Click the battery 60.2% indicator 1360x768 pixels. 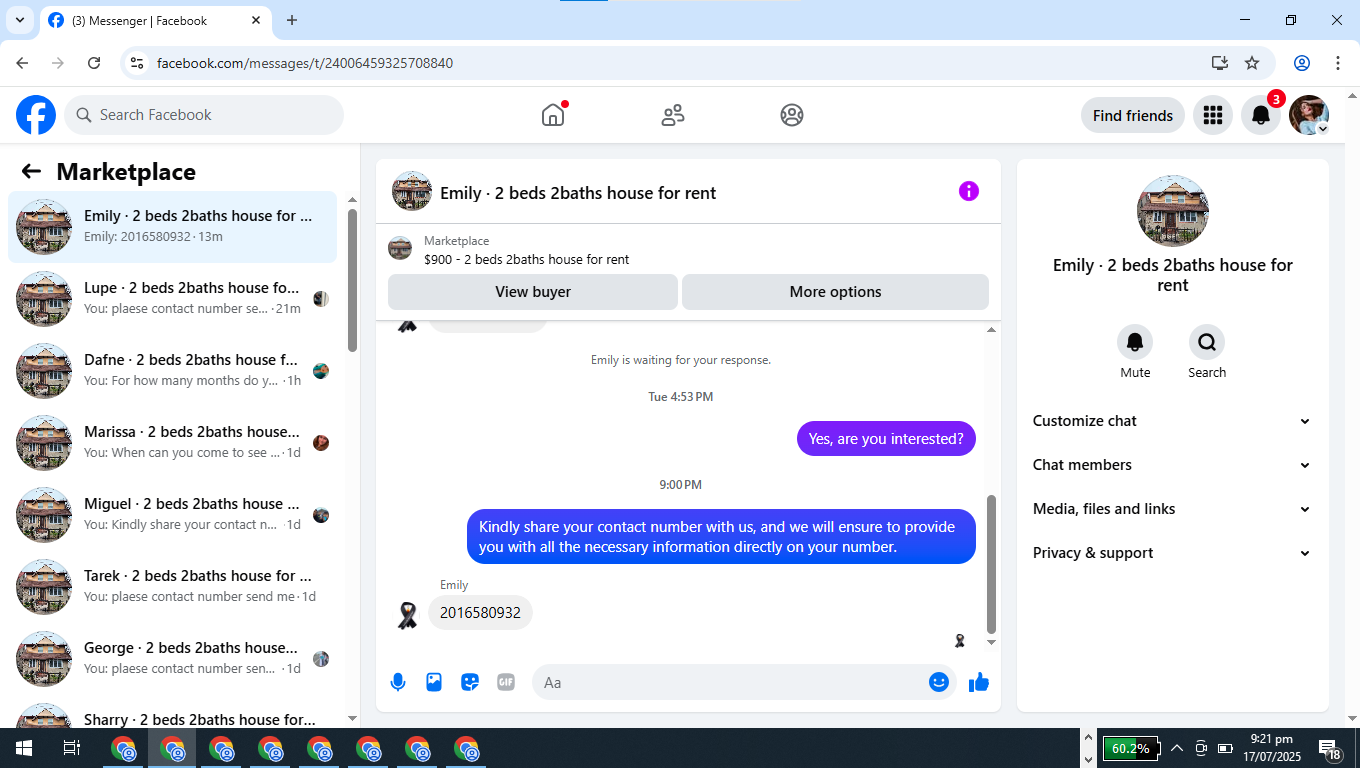[1130, 748]
